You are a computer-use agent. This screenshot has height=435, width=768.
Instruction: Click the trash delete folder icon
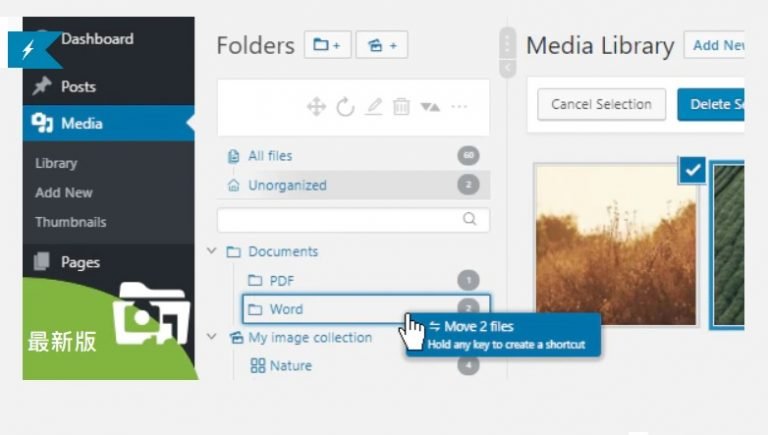(401, 107)
